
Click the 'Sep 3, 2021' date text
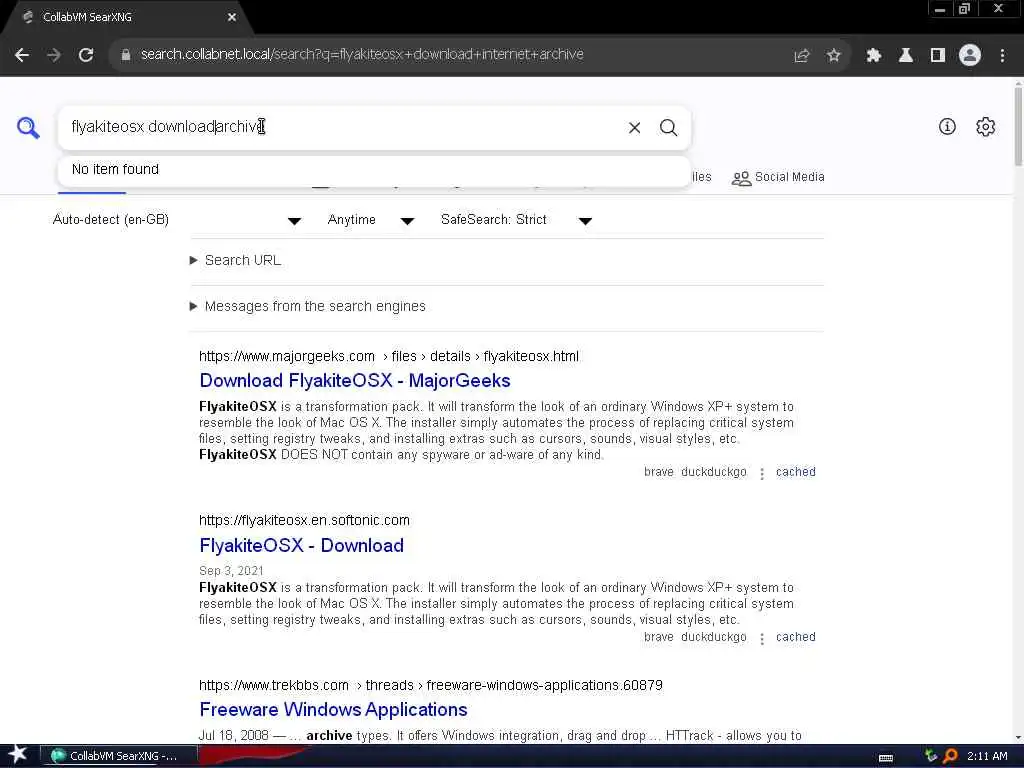pyautogui.click(x=231, y=571)
